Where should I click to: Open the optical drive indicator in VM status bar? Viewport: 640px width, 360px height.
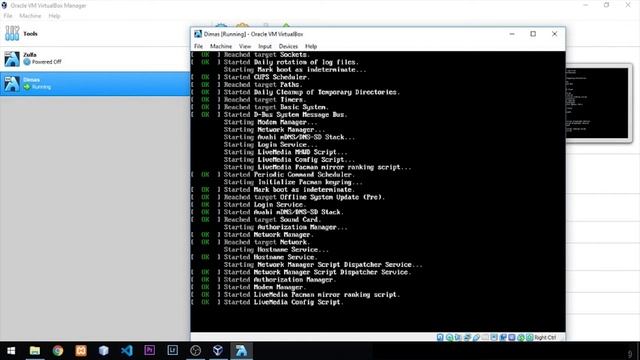449,338
